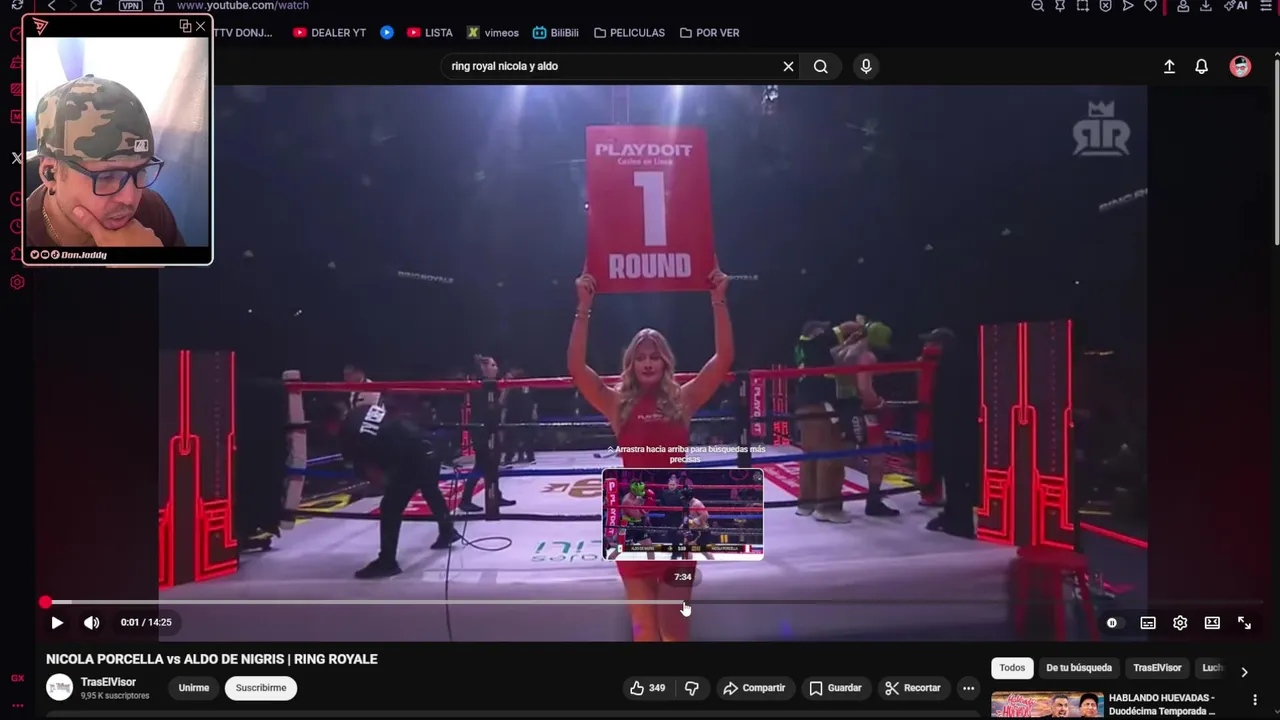
Task: Open GX corner icon in sidebar
Action: (17, 678)
